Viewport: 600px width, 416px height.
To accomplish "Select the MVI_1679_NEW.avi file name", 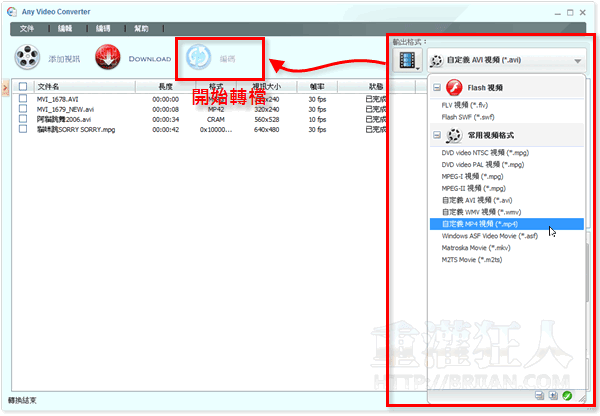I will coord(65,109).
